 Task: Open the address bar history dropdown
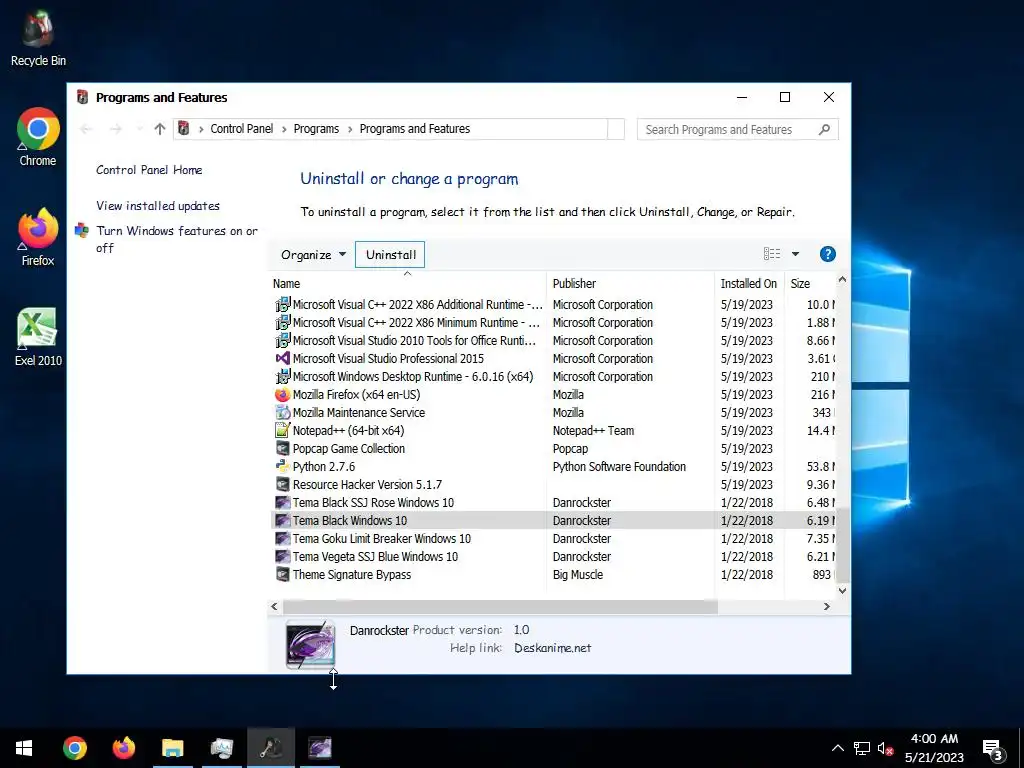click(x=616, y=129)
